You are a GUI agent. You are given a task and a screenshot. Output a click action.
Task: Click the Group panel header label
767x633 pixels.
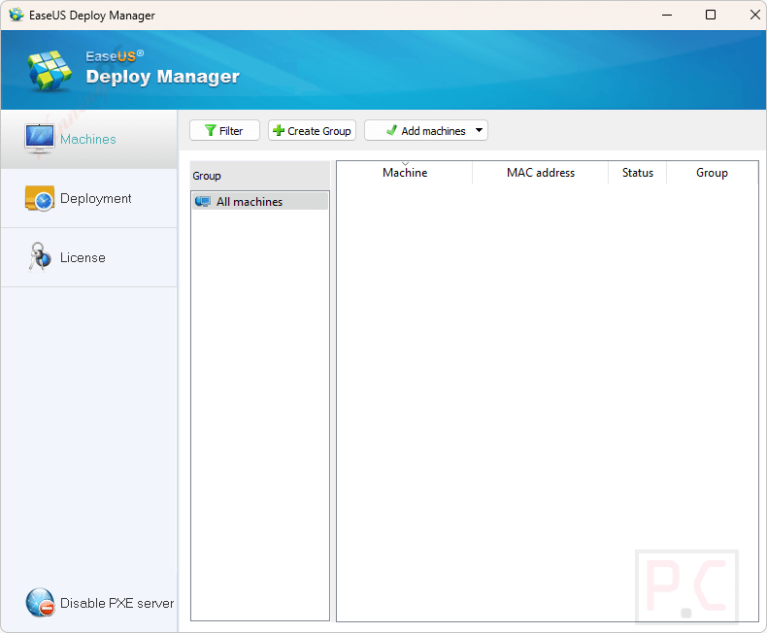click(206, 176)
